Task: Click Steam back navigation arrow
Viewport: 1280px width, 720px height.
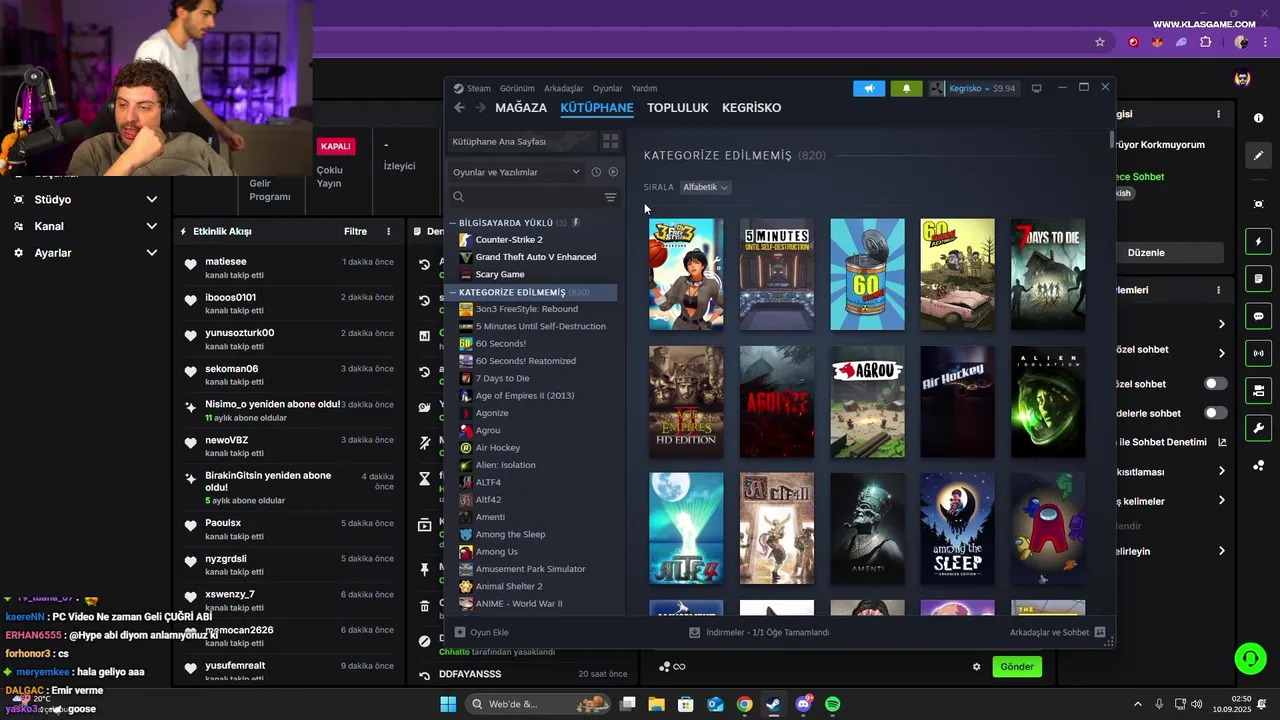Action: (x=459, y=108)
